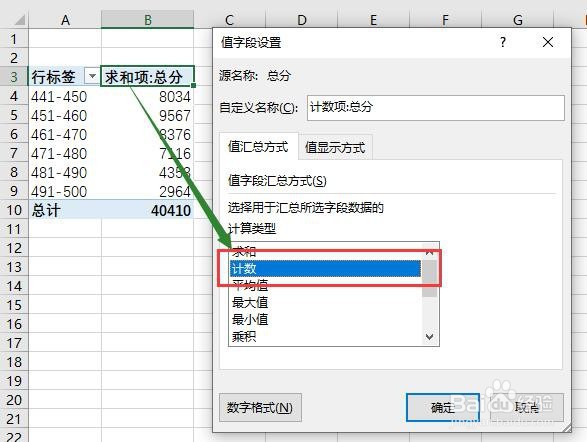Open the 行标签 filter dropdown arrow

(x=92, y=76)
